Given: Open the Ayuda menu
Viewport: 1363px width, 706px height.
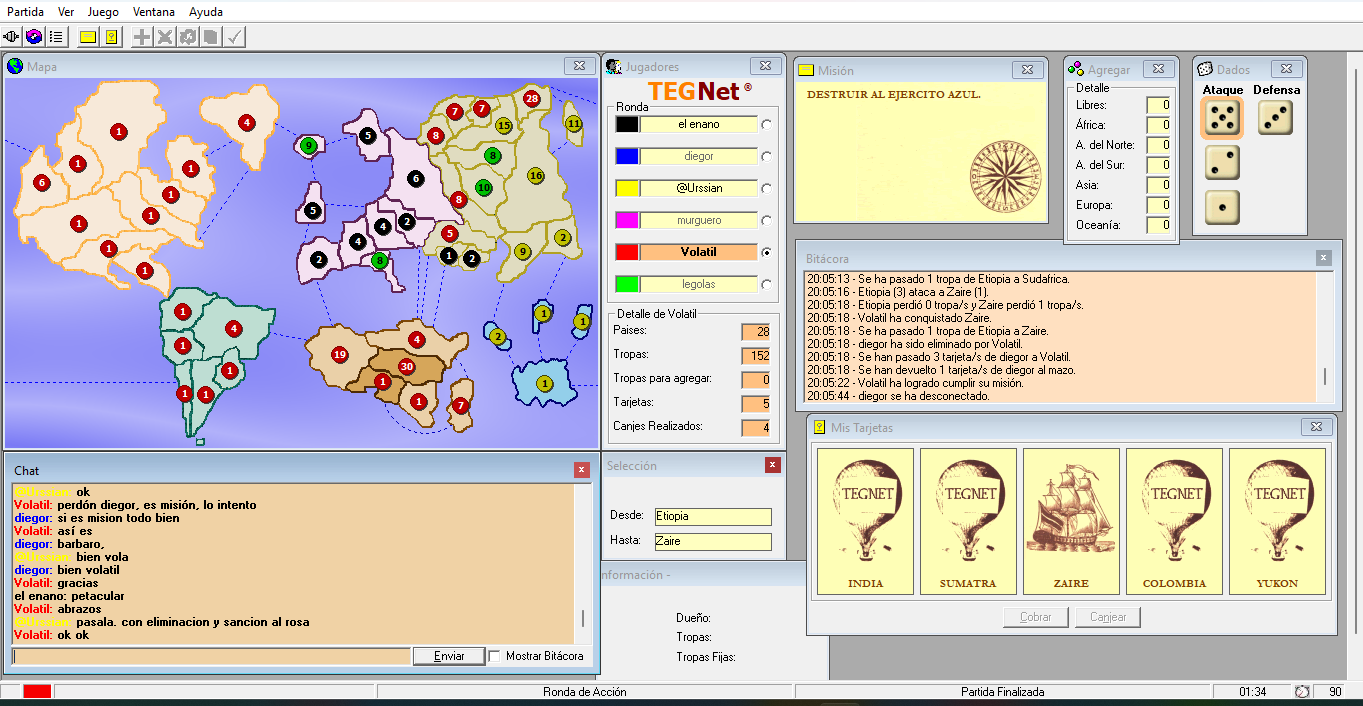Looking at the screenshot, I should tap(206, 12).
